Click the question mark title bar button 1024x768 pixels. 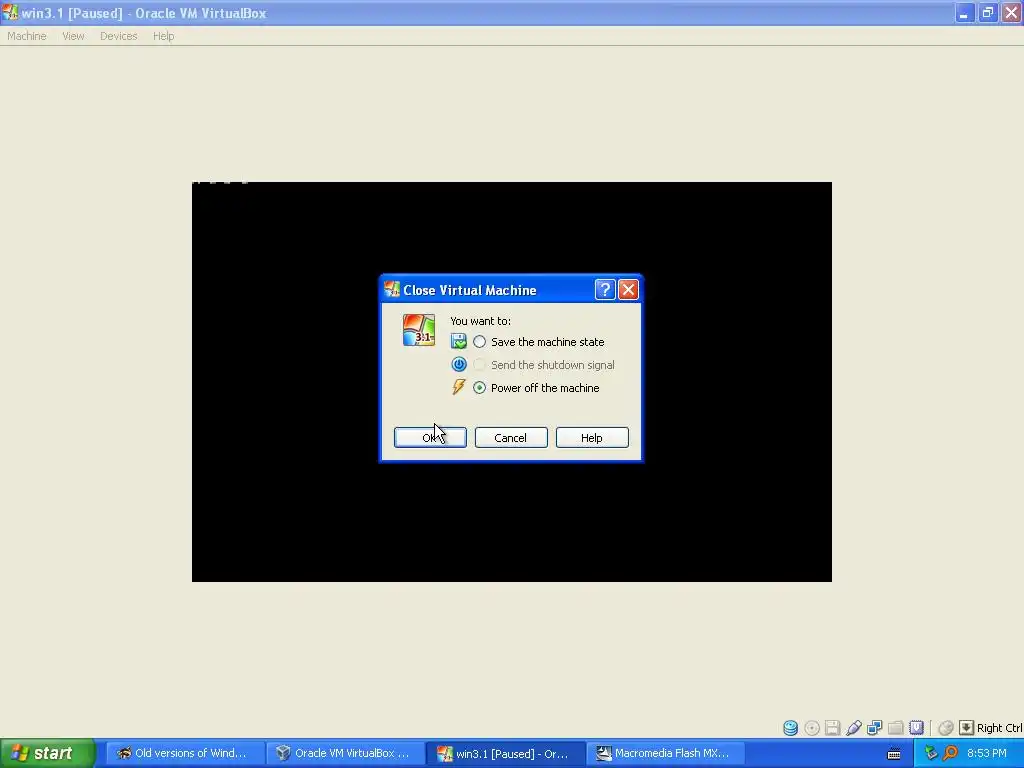coord(605,289)
